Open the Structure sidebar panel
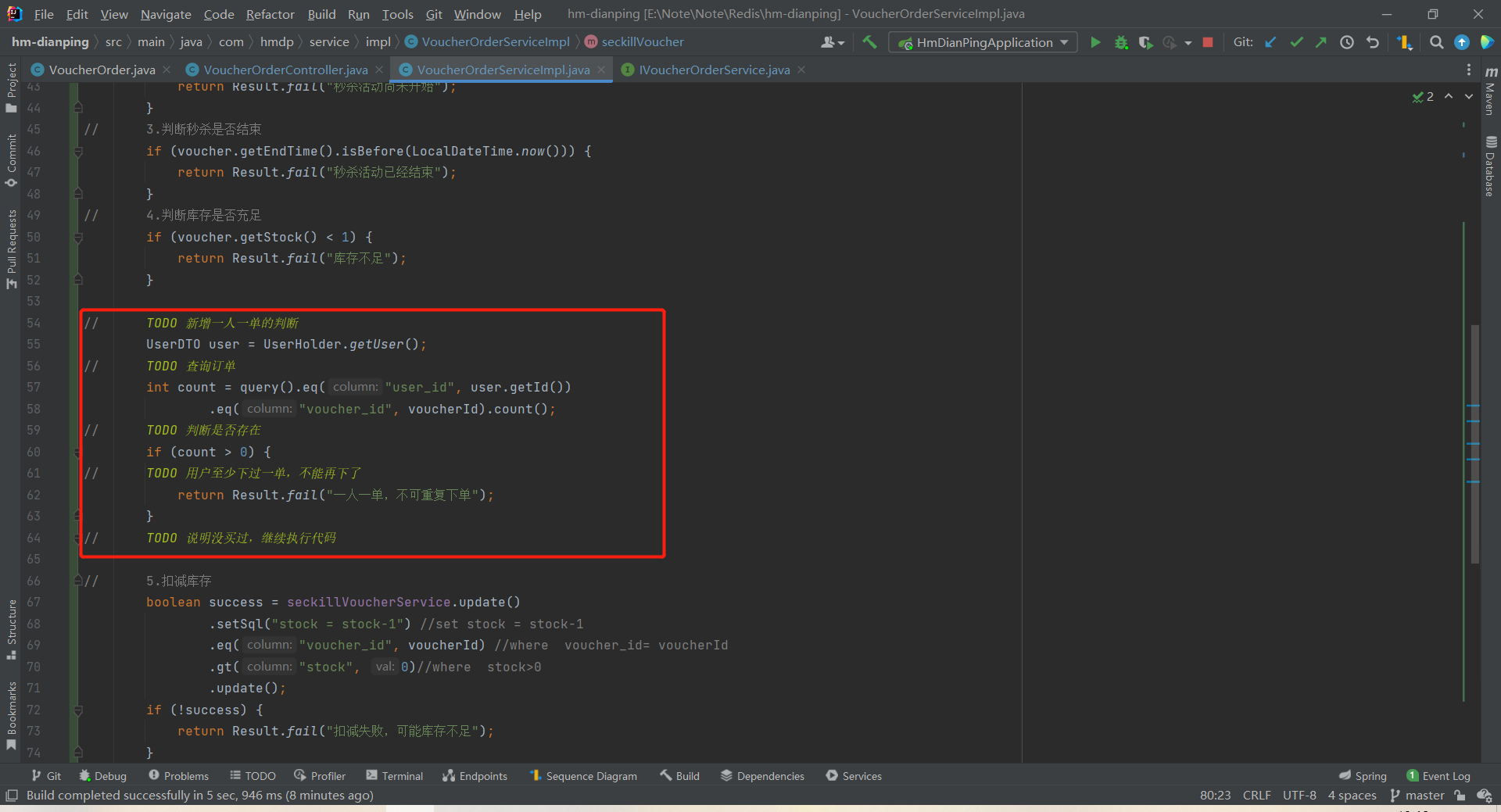This screenshot has height=812, width=1501. pyautogui.click(x=11, y=629)
